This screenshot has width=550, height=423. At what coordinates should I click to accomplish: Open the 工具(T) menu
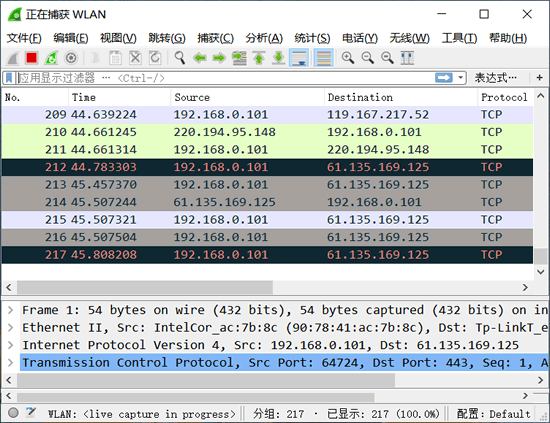(459, 38)
